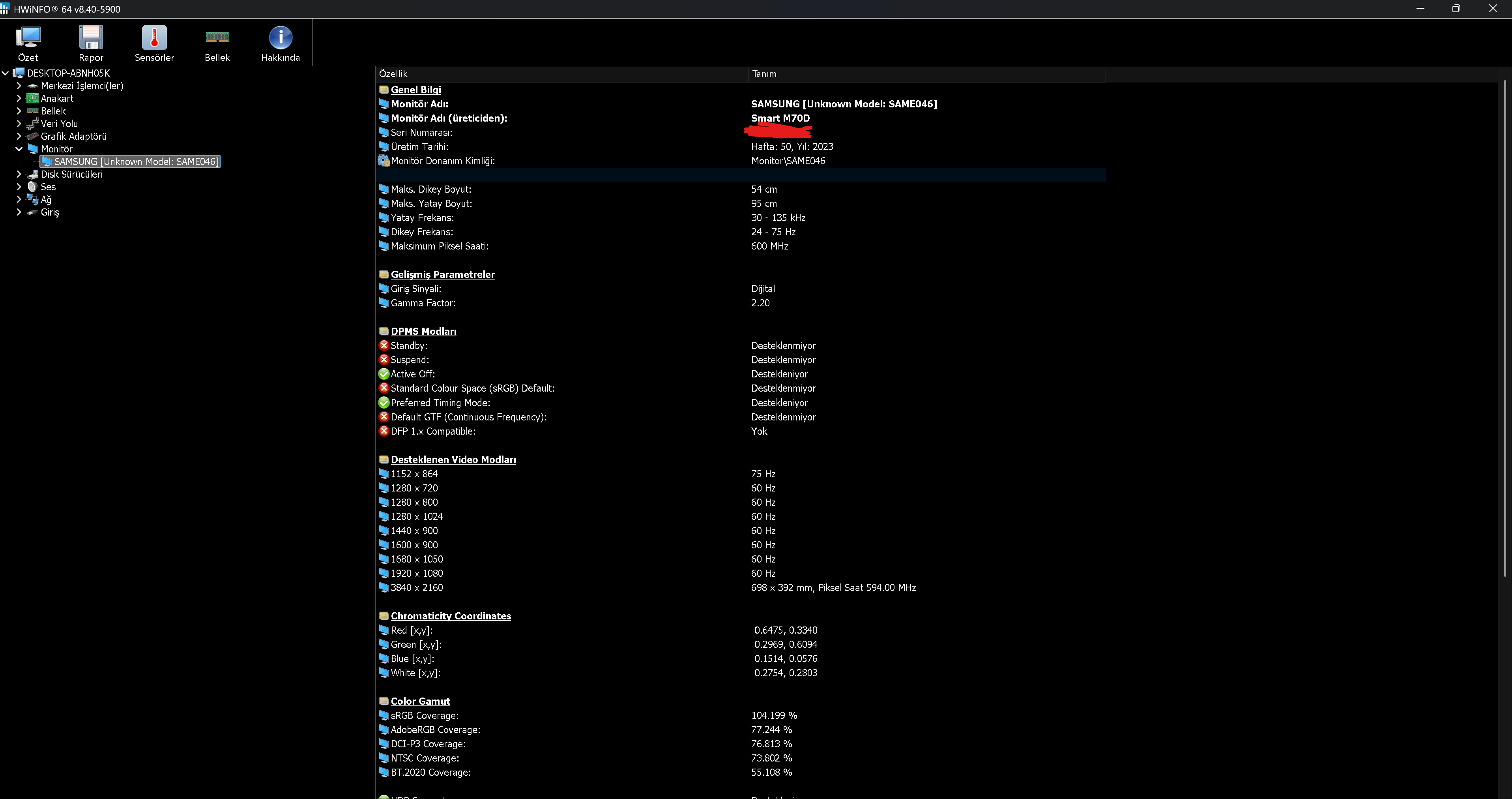Click the 77.244 % AdobeRGB value
The height and width of the screenshot is (799, 1512).
pyautogui.click(x=771, y=730)
